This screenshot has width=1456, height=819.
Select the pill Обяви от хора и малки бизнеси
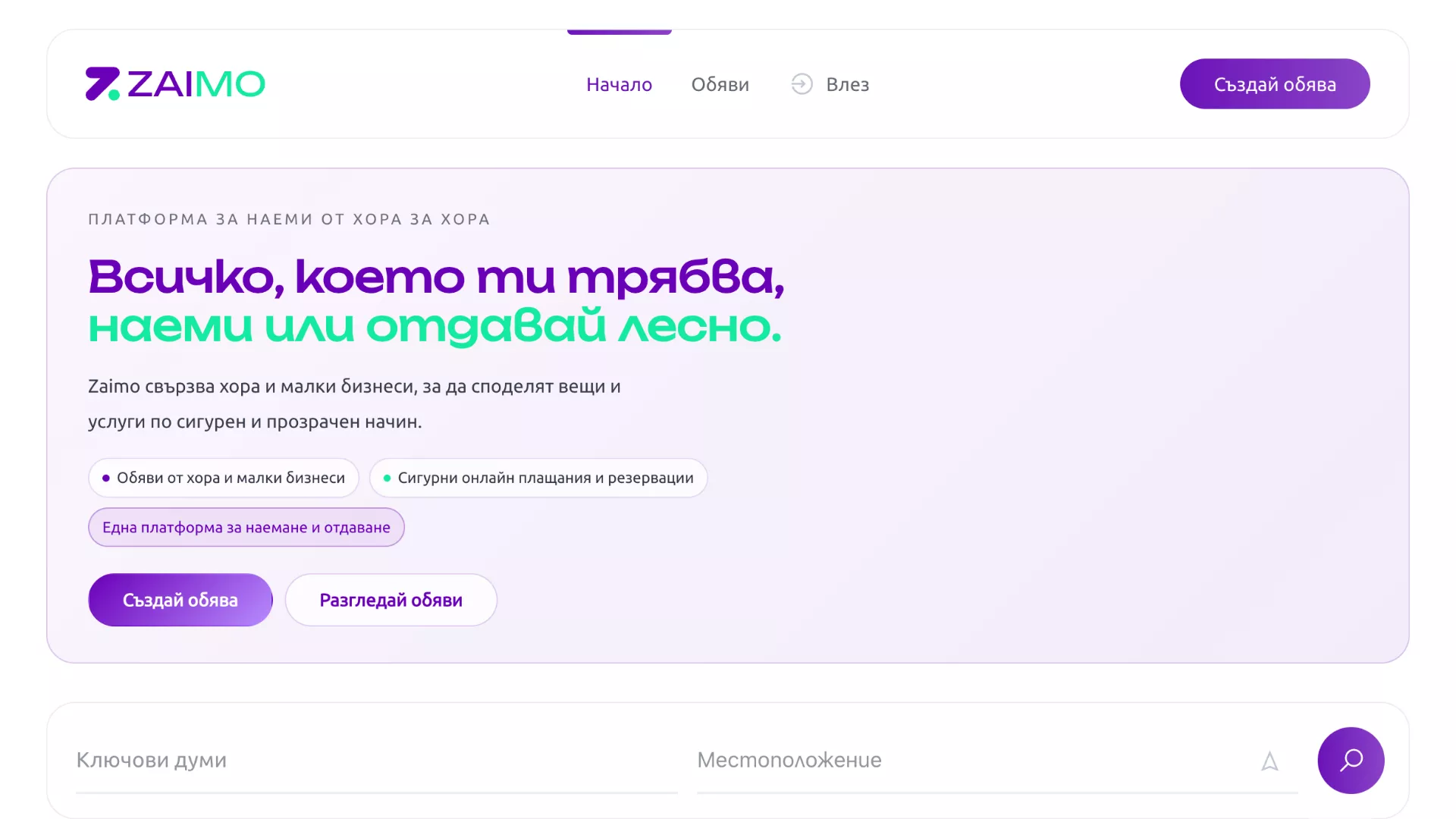coord(223,478)
